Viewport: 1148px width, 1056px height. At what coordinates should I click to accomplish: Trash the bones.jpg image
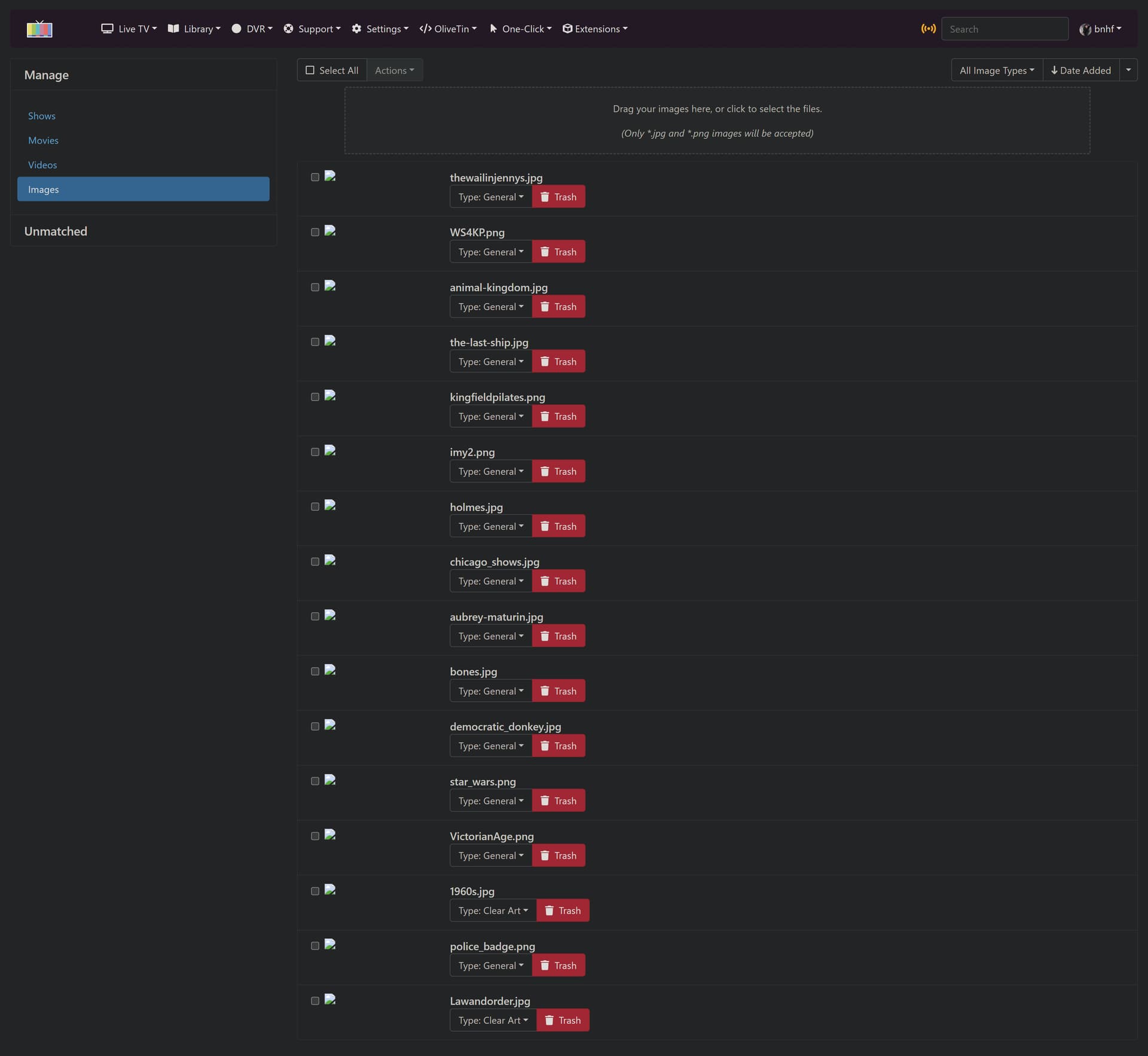click(x=558, y=691)
